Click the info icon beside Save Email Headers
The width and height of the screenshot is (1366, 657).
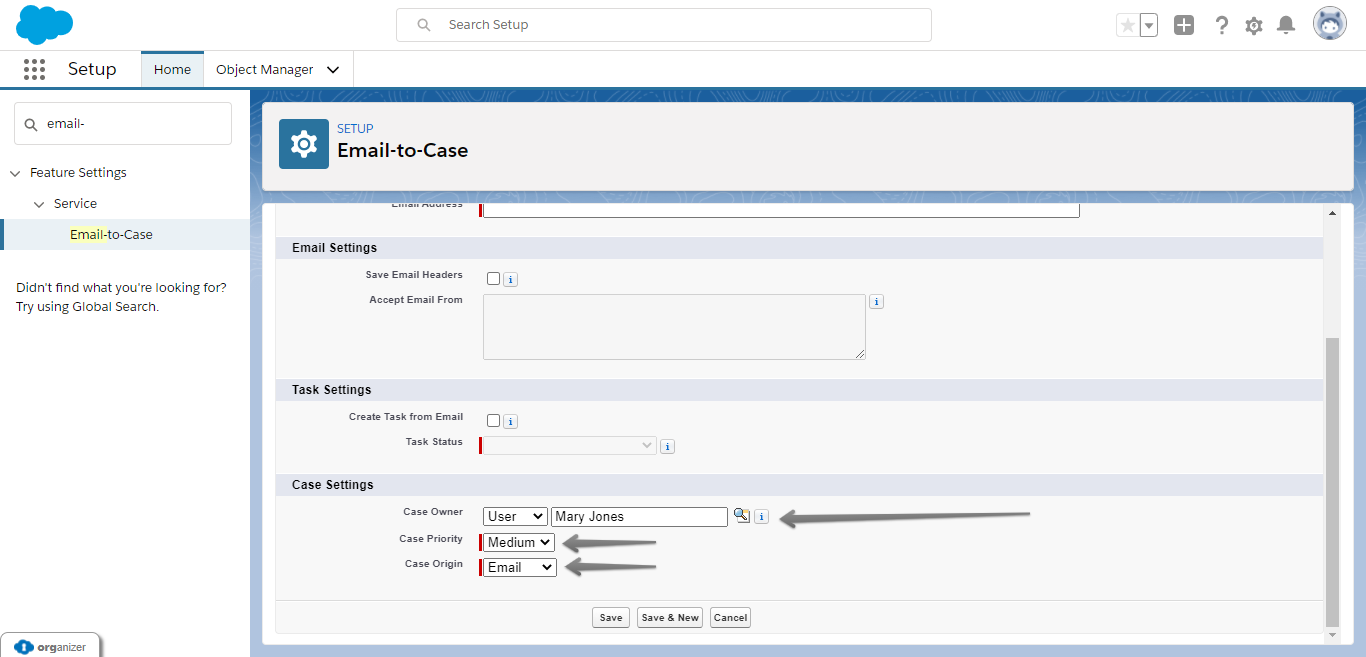510,279
